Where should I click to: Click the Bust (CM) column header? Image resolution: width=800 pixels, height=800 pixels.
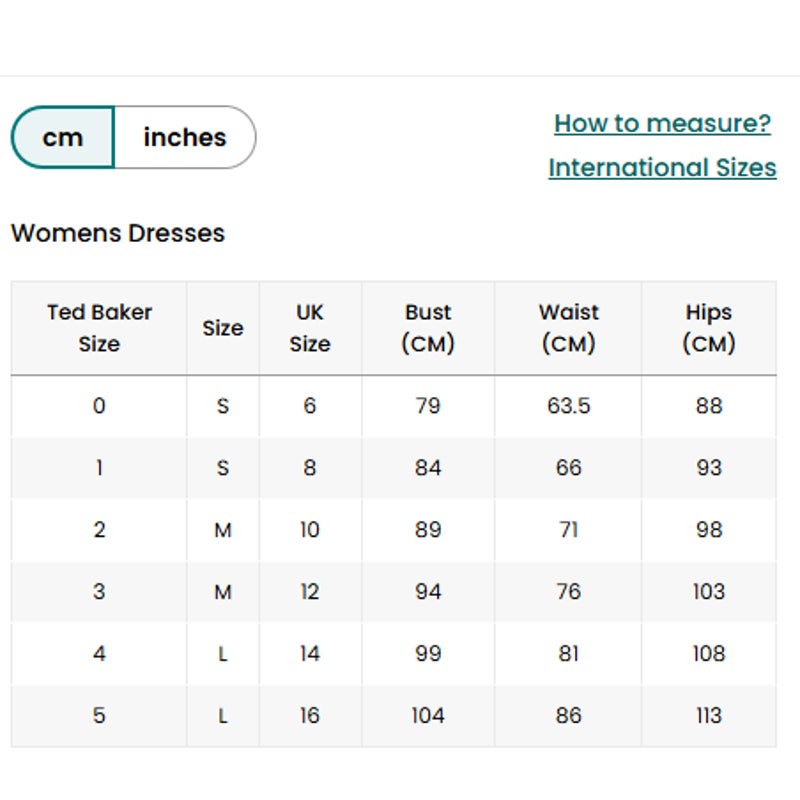(428, 328)
